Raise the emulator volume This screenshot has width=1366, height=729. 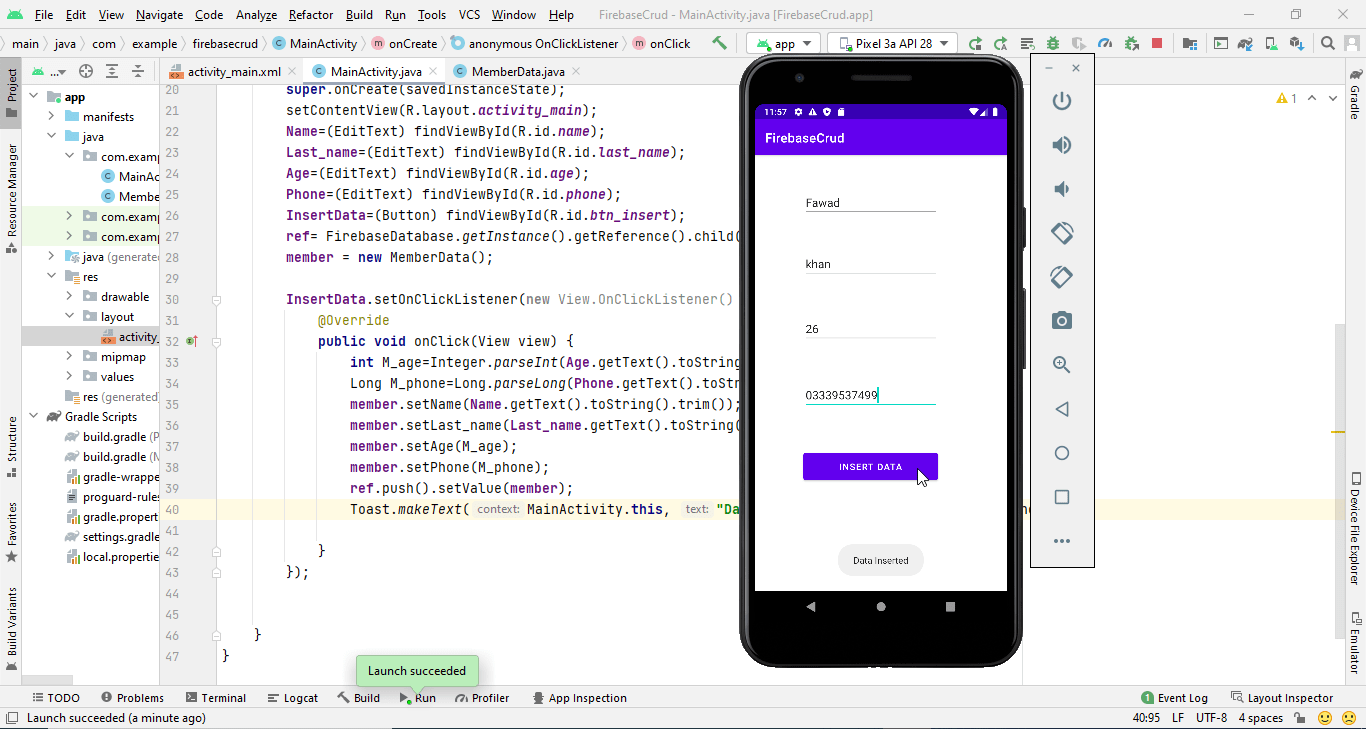tap(1062, 145)
